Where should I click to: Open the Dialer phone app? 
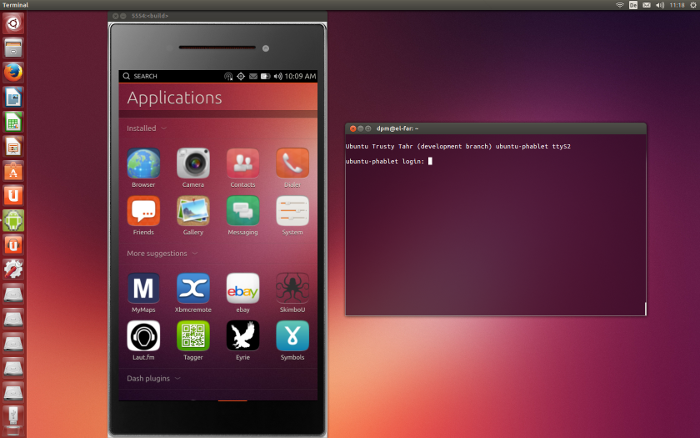coord(292,163)
